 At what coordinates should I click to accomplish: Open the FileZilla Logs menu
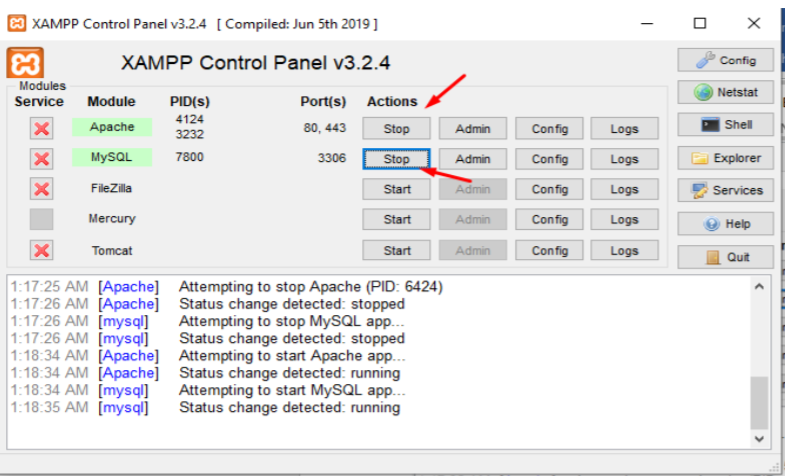[624, 189]
